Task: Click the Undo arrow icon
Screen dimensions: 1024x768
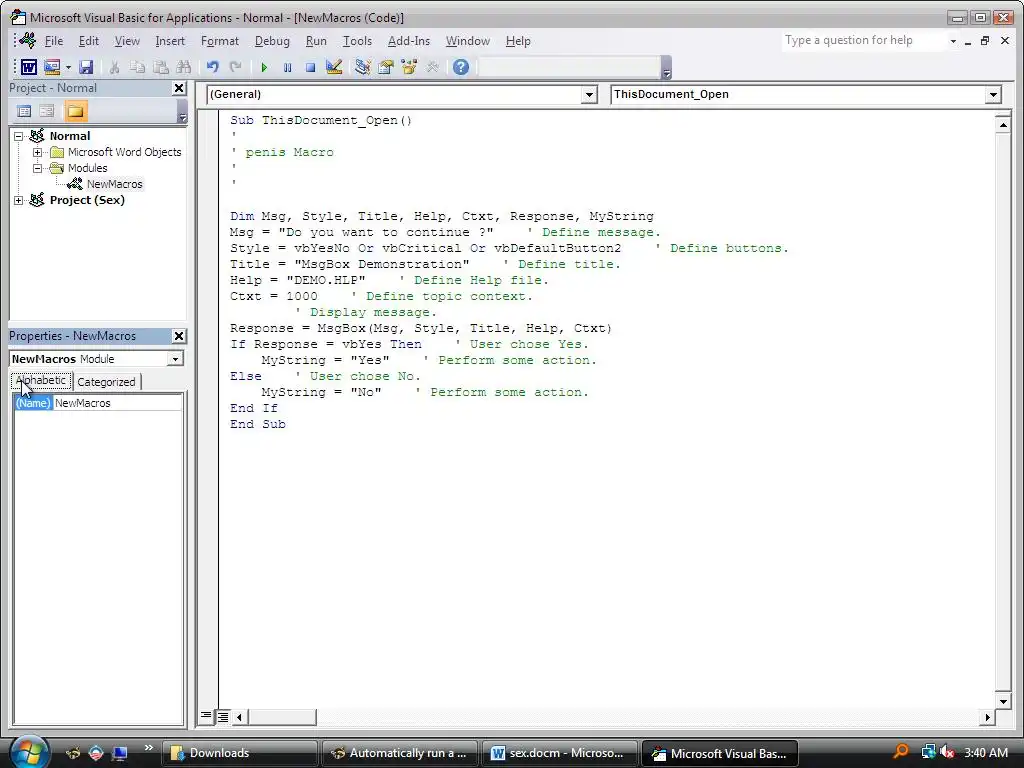Action: point(212,67)
